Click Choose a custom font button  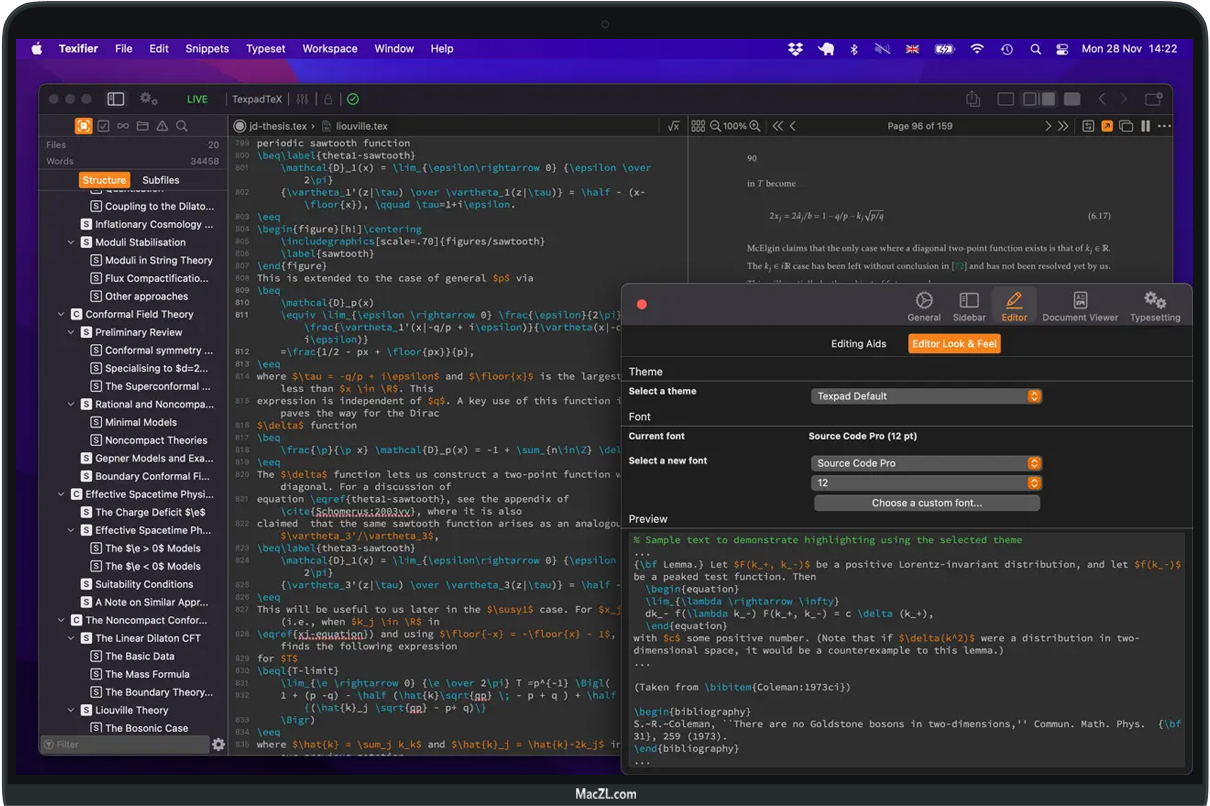(926, 503)
